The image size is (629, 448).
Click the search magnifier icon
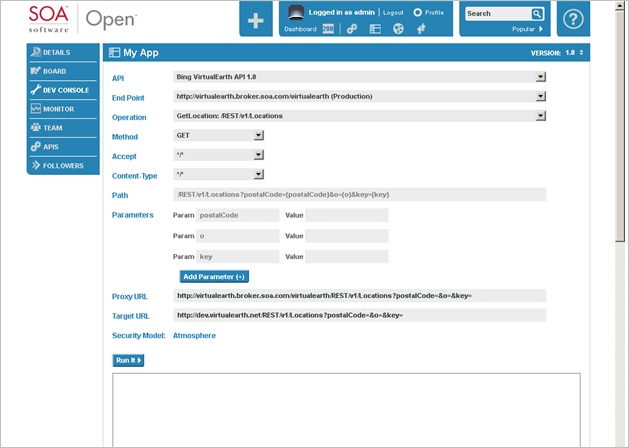tap(537, 14)
